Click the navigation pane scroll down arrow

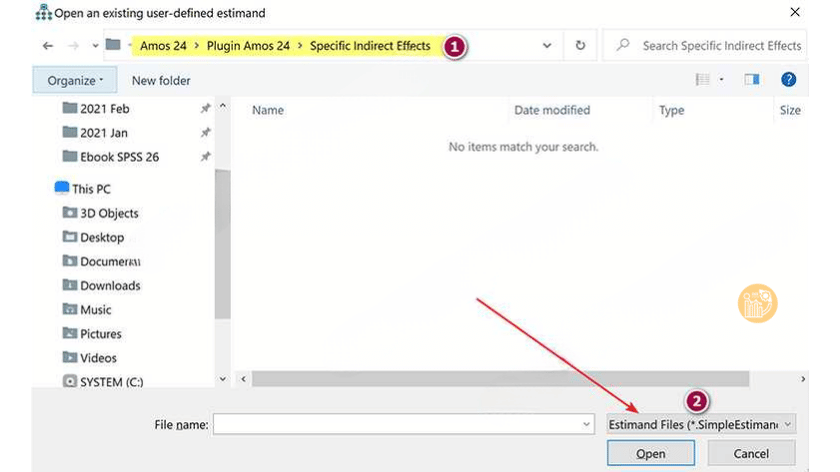click(223, 379)
